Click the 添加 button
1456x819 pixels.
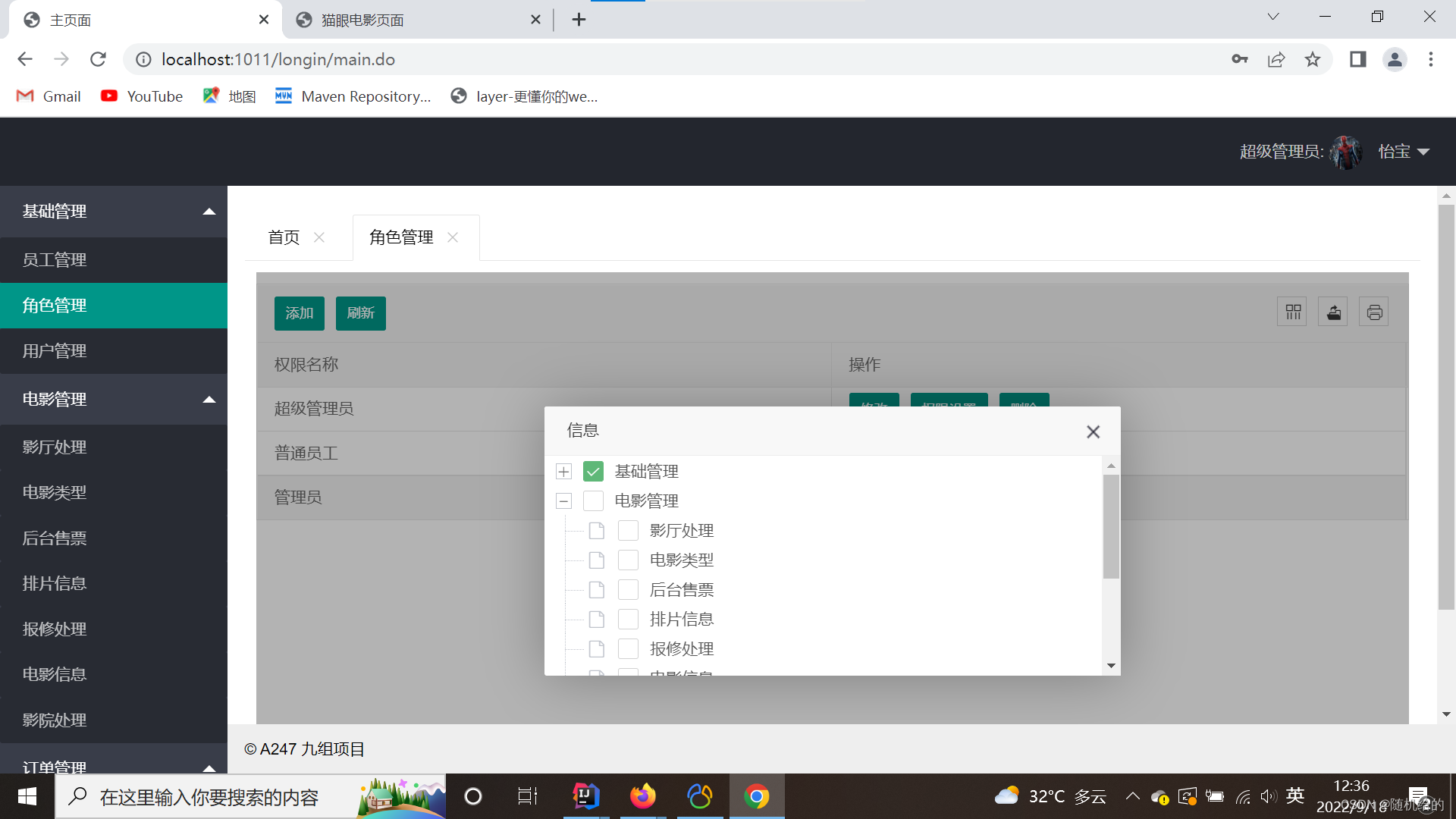299,313
